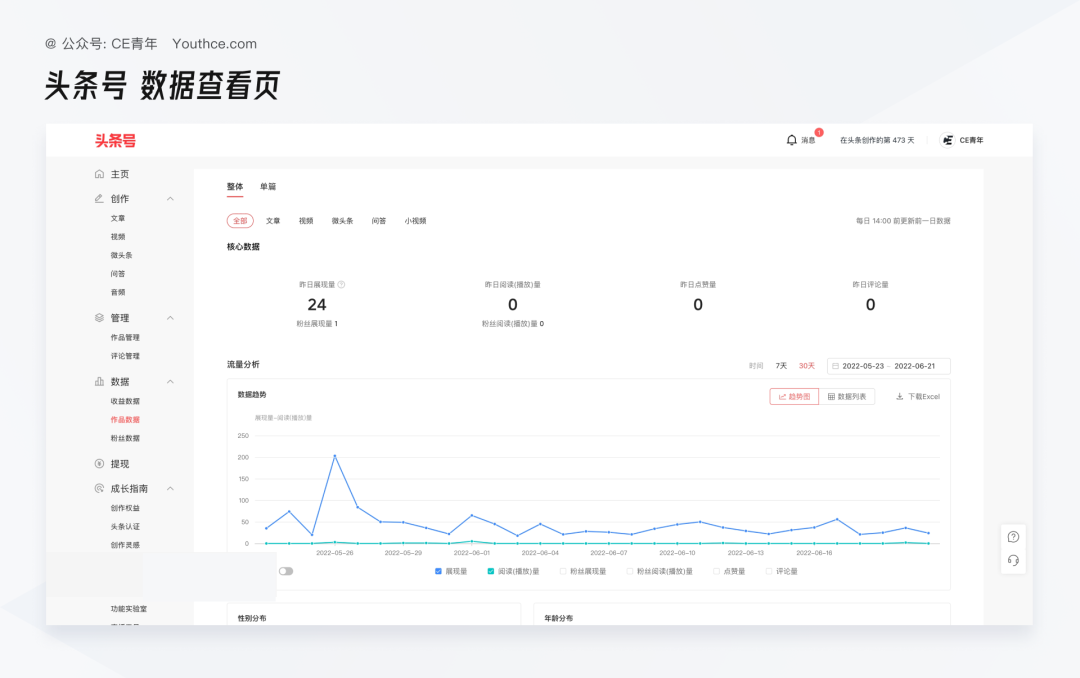Click the 消息 notification bell icon
The width and height of the screenshot is (1080, 678).
pos(790,140)
